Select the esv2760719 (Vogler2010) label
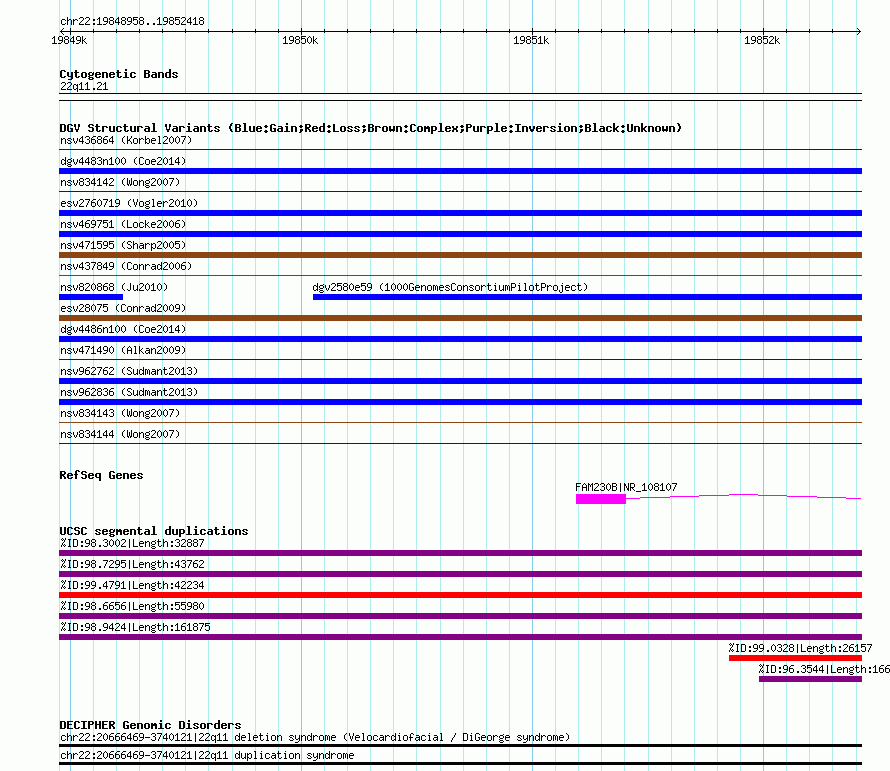This screenshot has width=890, height=771. point(129,203)
